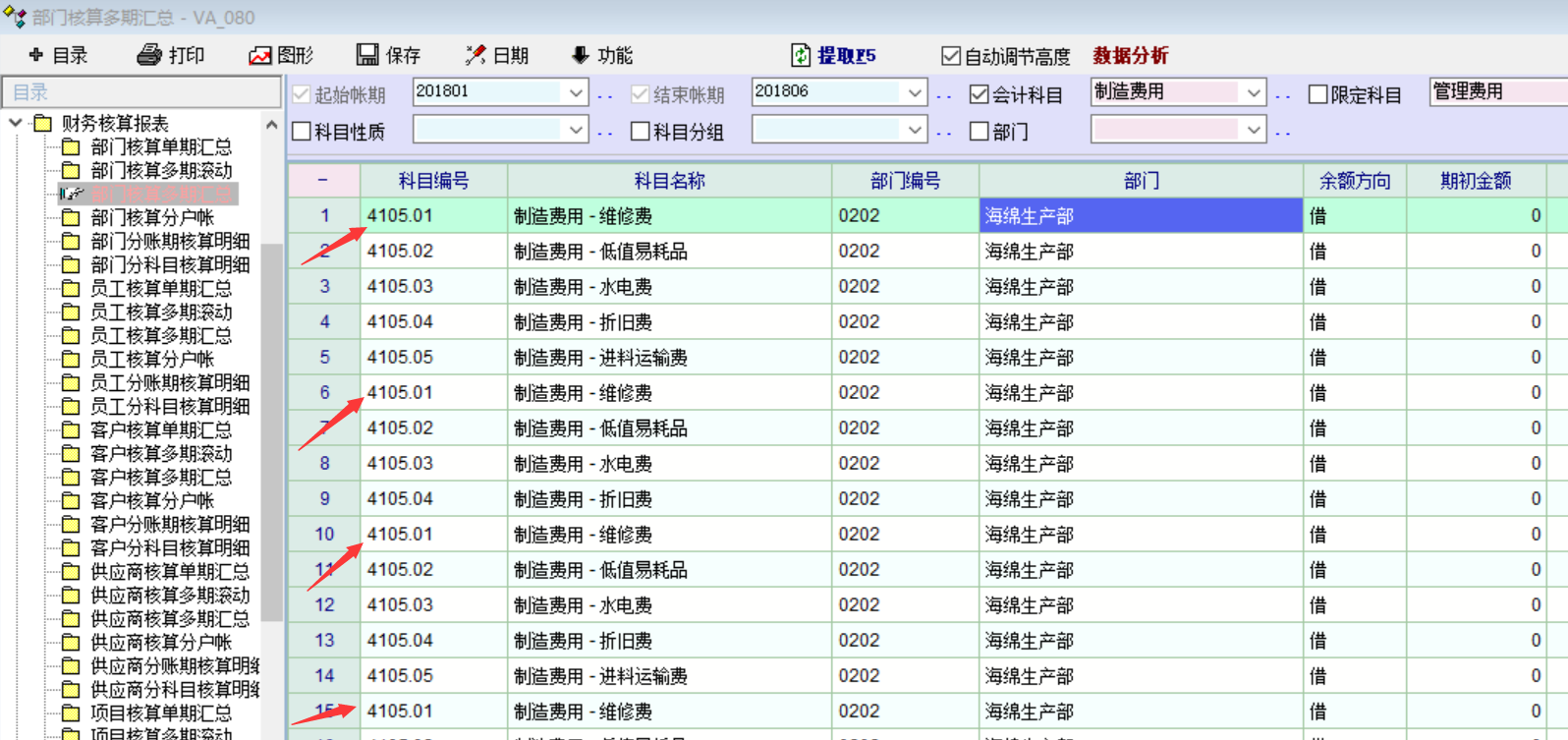Image resolution: width=1568 pixels, height=740 pixels.
Task: Open 员工核算单期汇总 in the tree
Action: (x=161, y=288)
